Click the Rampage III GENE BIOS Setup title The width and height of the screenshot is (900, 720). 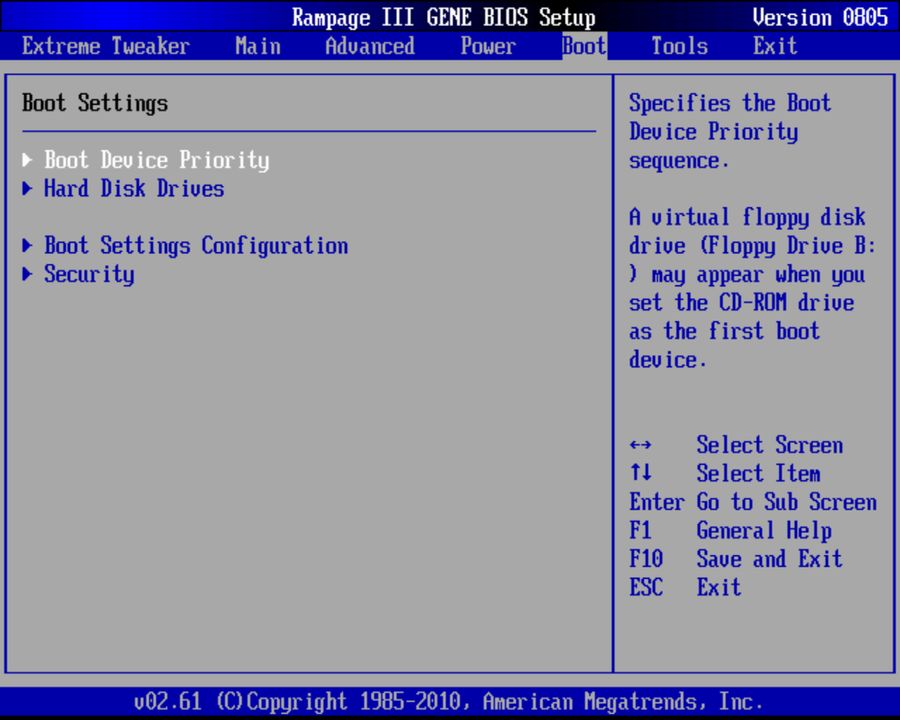point(444,17)
